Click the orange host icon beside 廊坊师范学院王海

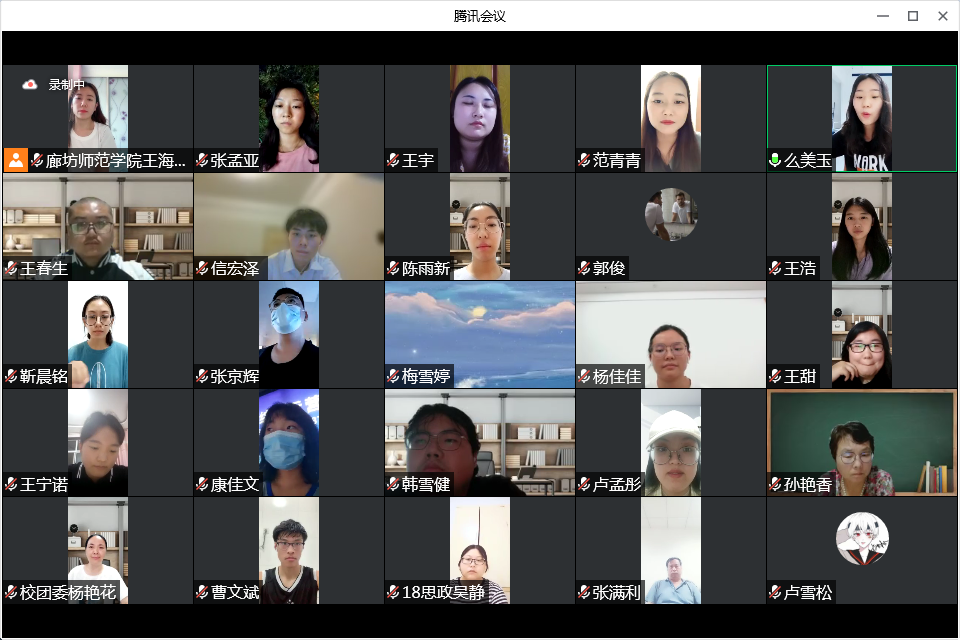click(16, 160)
